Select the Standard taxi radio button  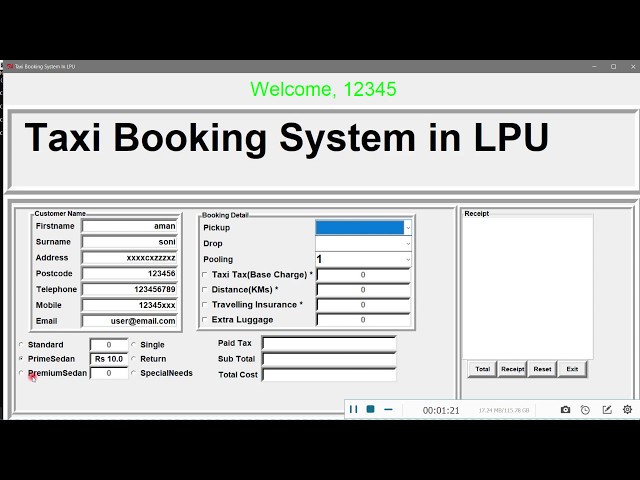pos(21,344)
